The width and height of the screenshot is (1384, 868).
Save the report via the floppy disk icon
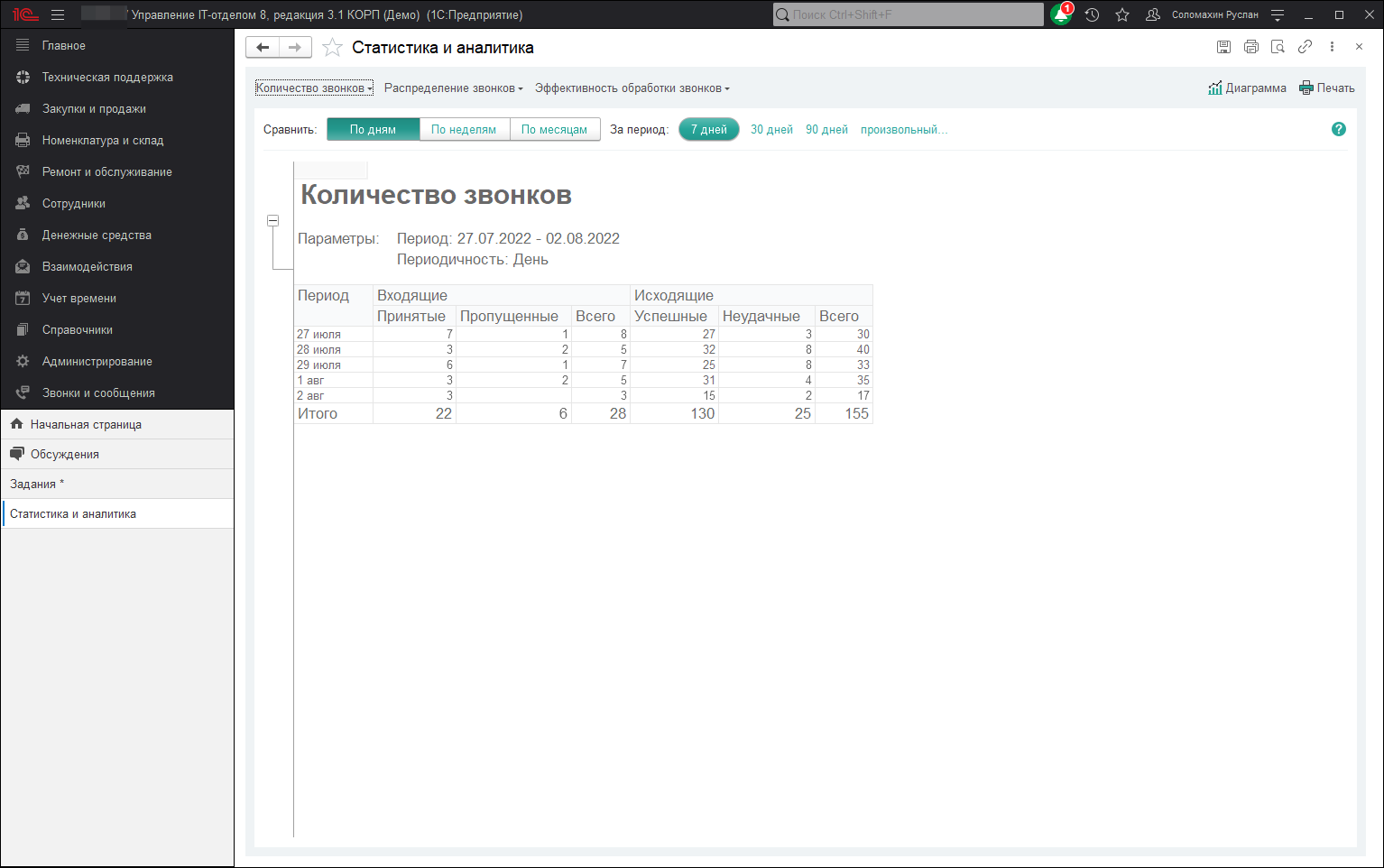click(x=1224, y=46)
